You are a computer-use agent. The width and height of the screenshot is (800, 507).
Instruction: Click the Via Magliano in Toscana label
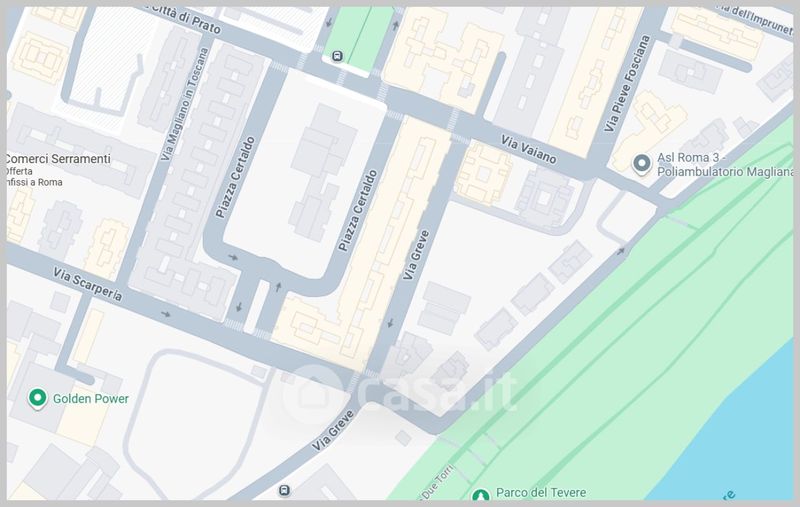184,104
